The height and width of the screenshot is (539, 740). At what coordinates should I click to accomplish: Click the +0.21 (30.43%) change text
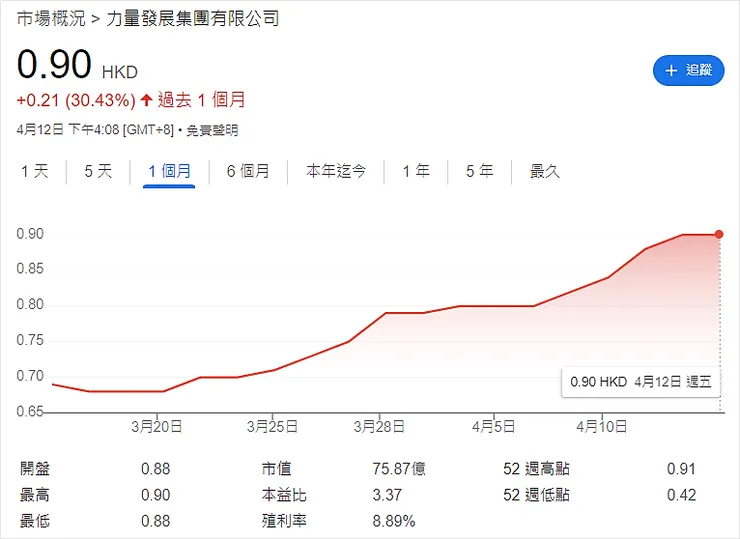[76, 100]
